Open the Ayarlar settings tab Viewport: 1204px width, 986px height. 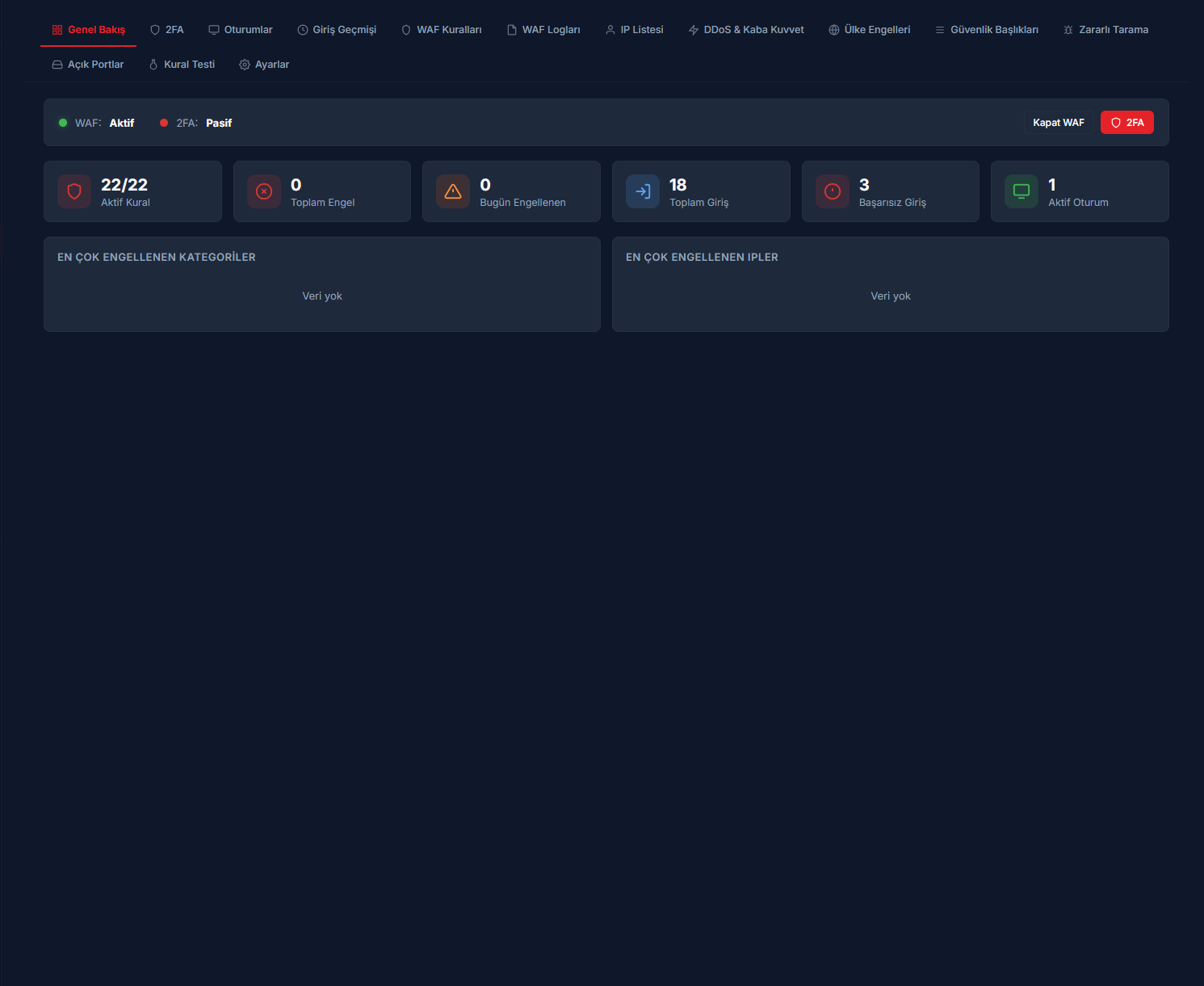pyautogui.click(x=264, y=65)
